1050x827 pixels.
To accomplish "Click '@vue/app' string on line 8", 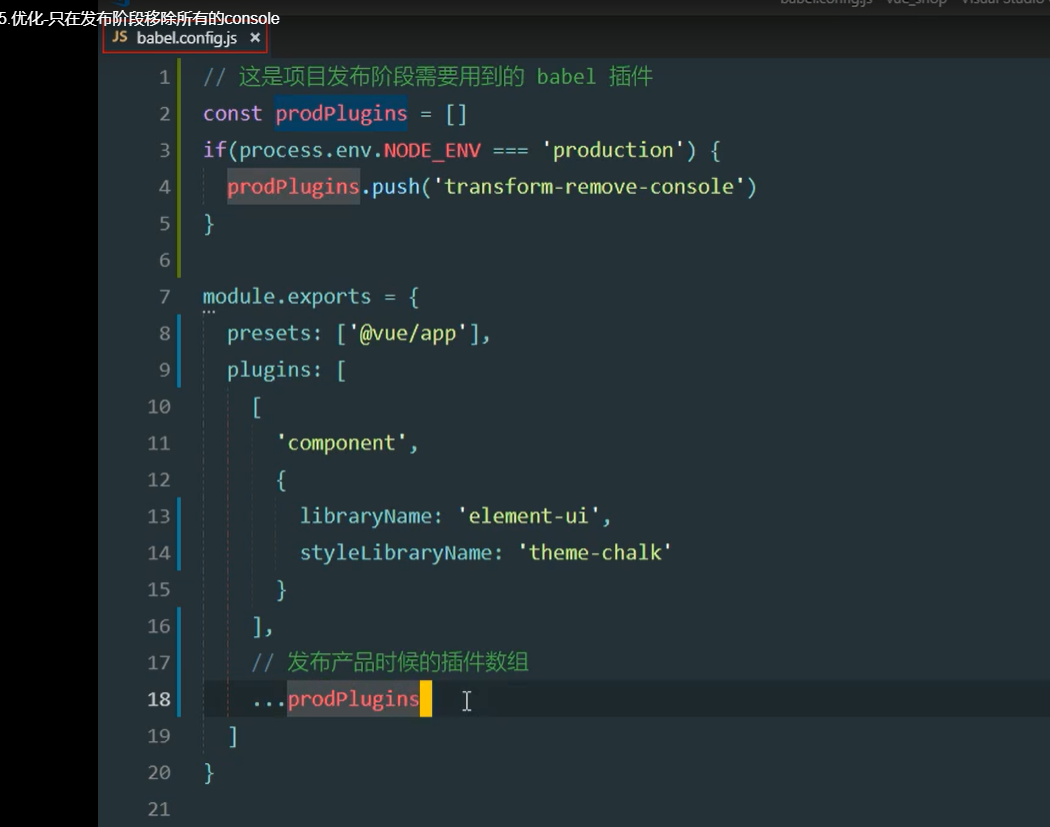I will point(408,333).
